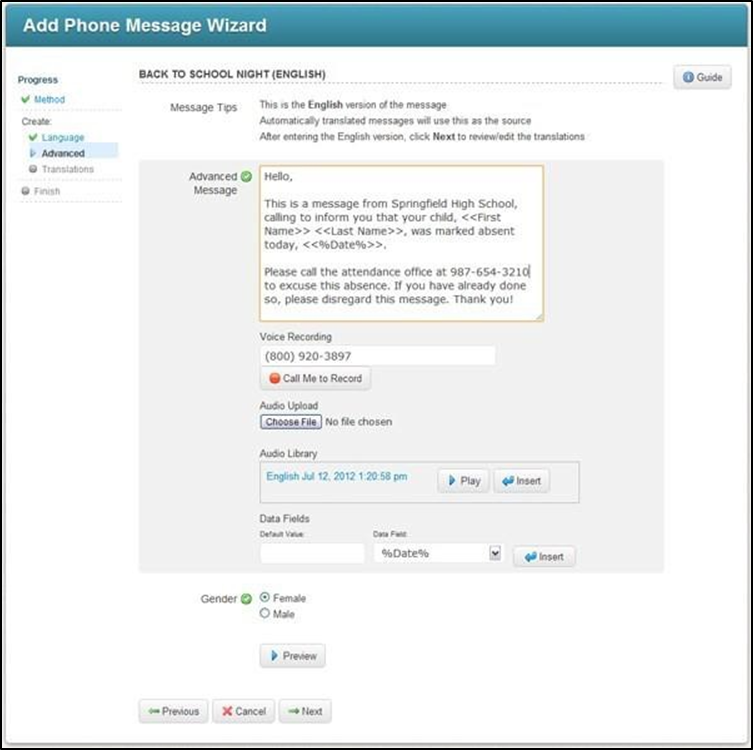Click the Preview button
Viewport: 753px width, 750px height.
pos(292,656)
